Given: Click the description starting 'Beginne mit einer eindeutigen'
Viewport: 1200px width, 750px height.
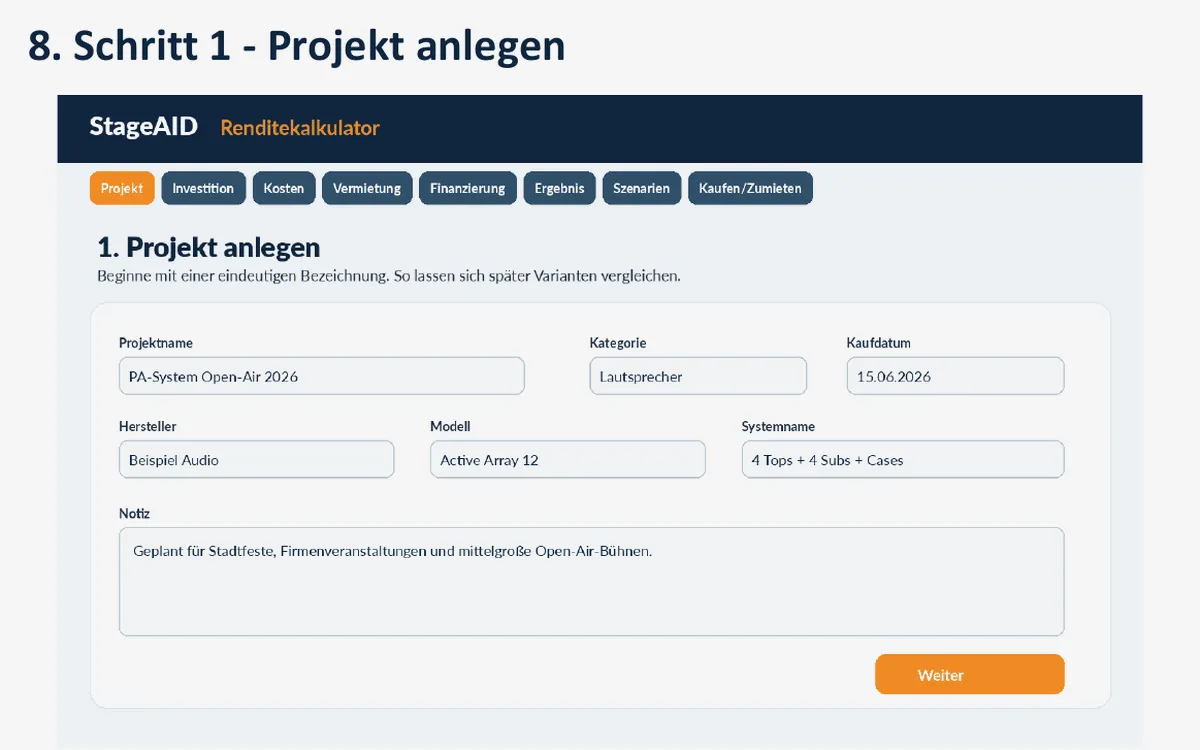Looking at the screenshot, I should (x=389, y=276).
